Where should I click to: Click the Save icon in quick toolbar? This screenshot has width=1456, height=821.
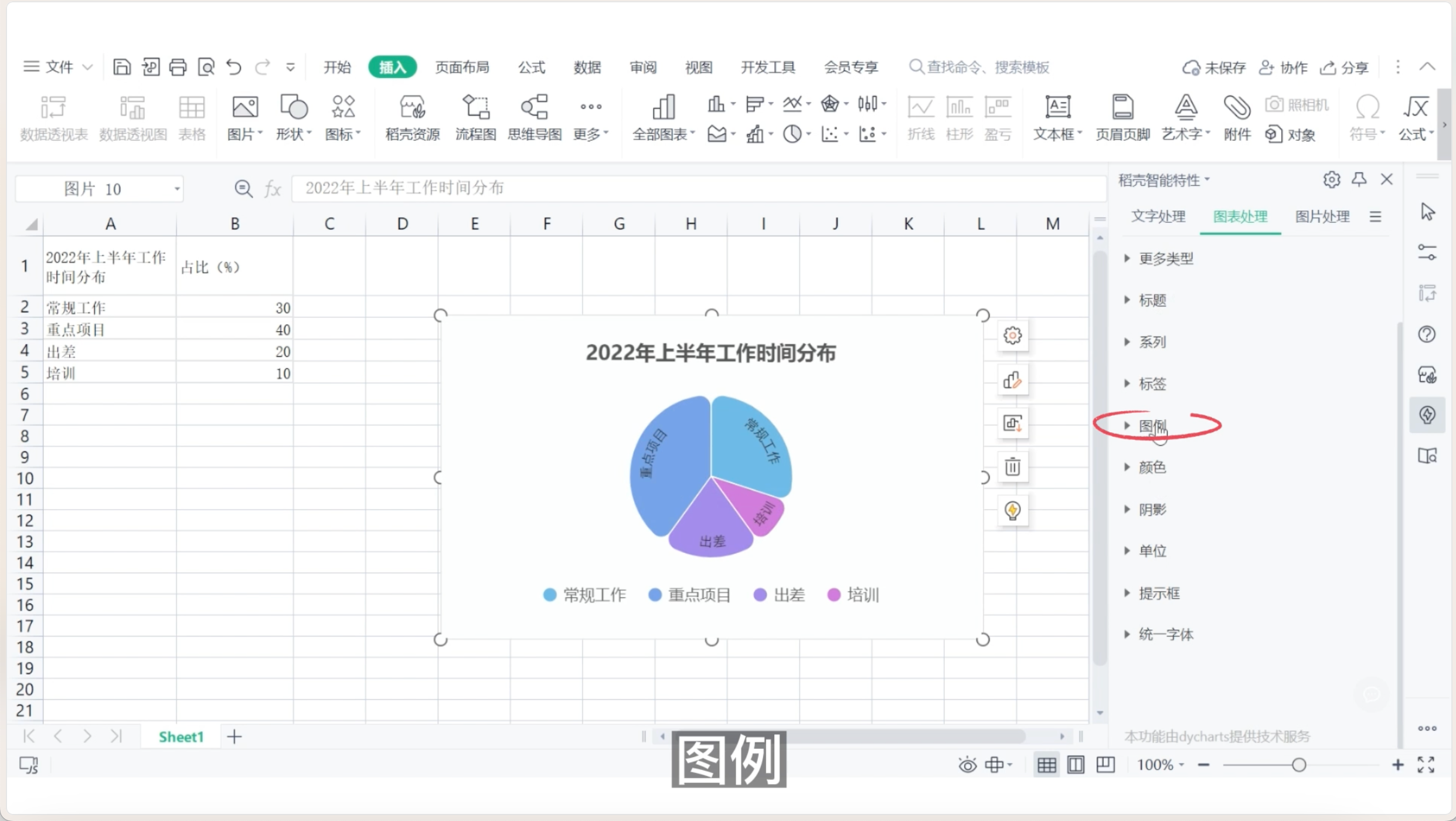click(x=121, y=67)
